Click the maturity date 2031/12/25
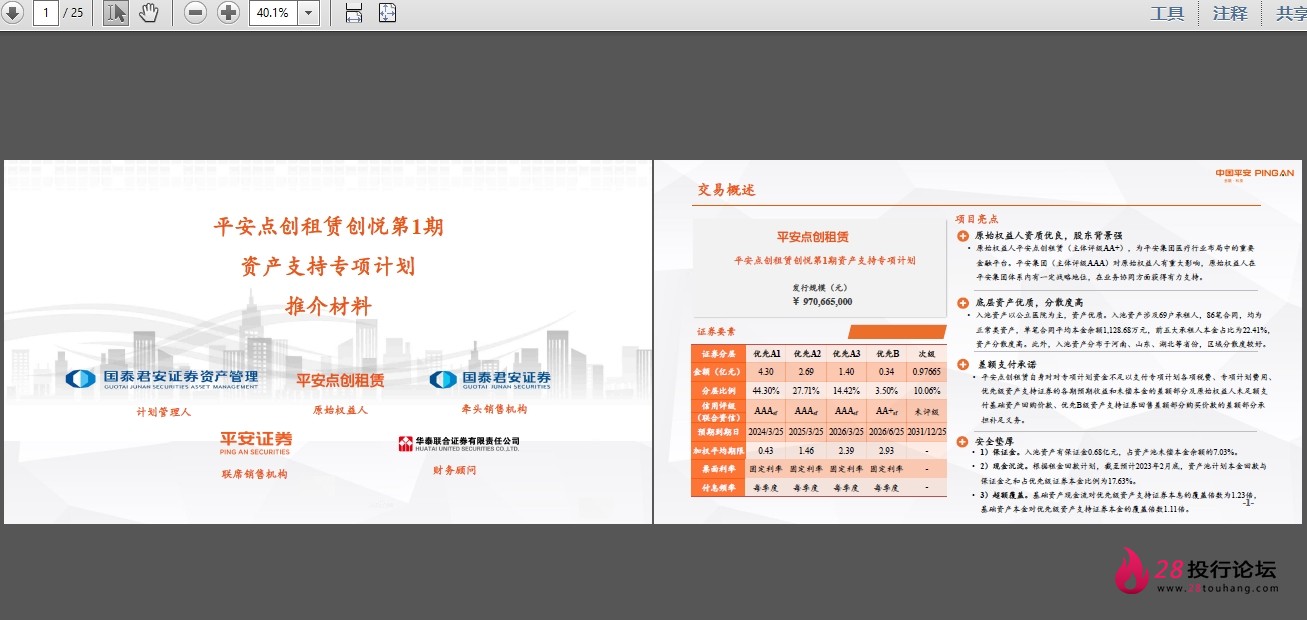 coord(927,431)
